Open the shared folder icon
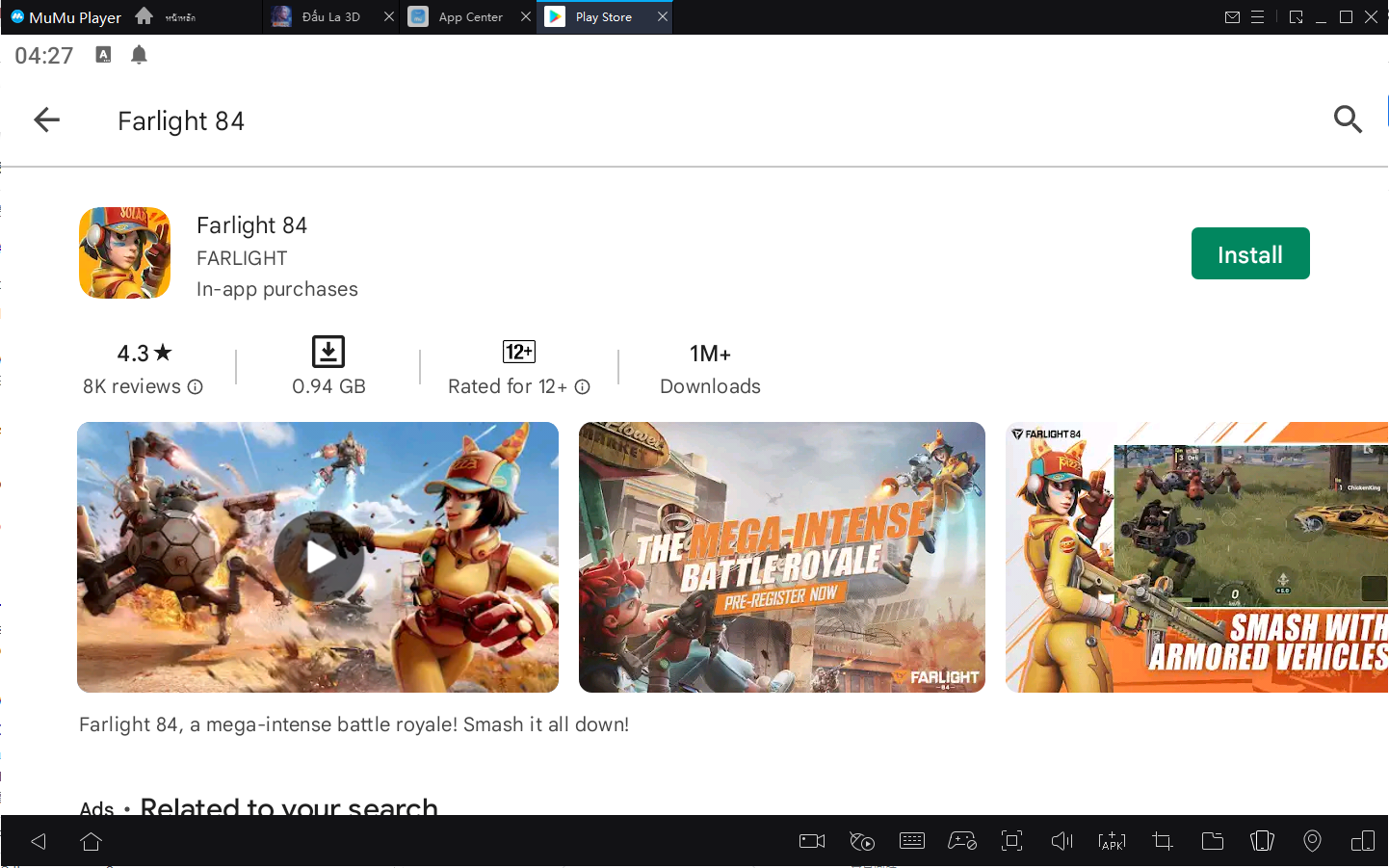 coord(1212,841)
